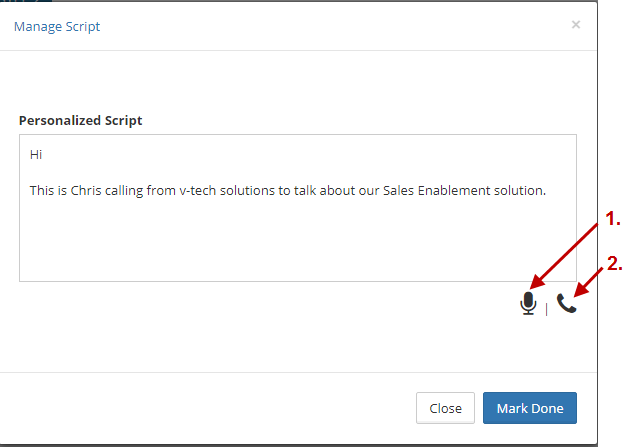Place cursor after "solution." in the script
Viewport: 633px width, 447px height.
(x=547, y=190)
